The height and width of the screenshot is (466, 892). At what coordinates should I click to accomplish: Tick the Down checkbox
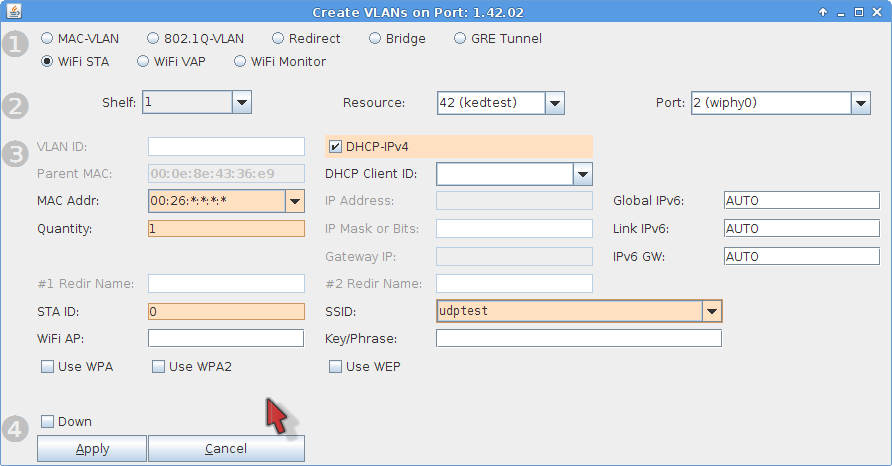coord(47,422)
